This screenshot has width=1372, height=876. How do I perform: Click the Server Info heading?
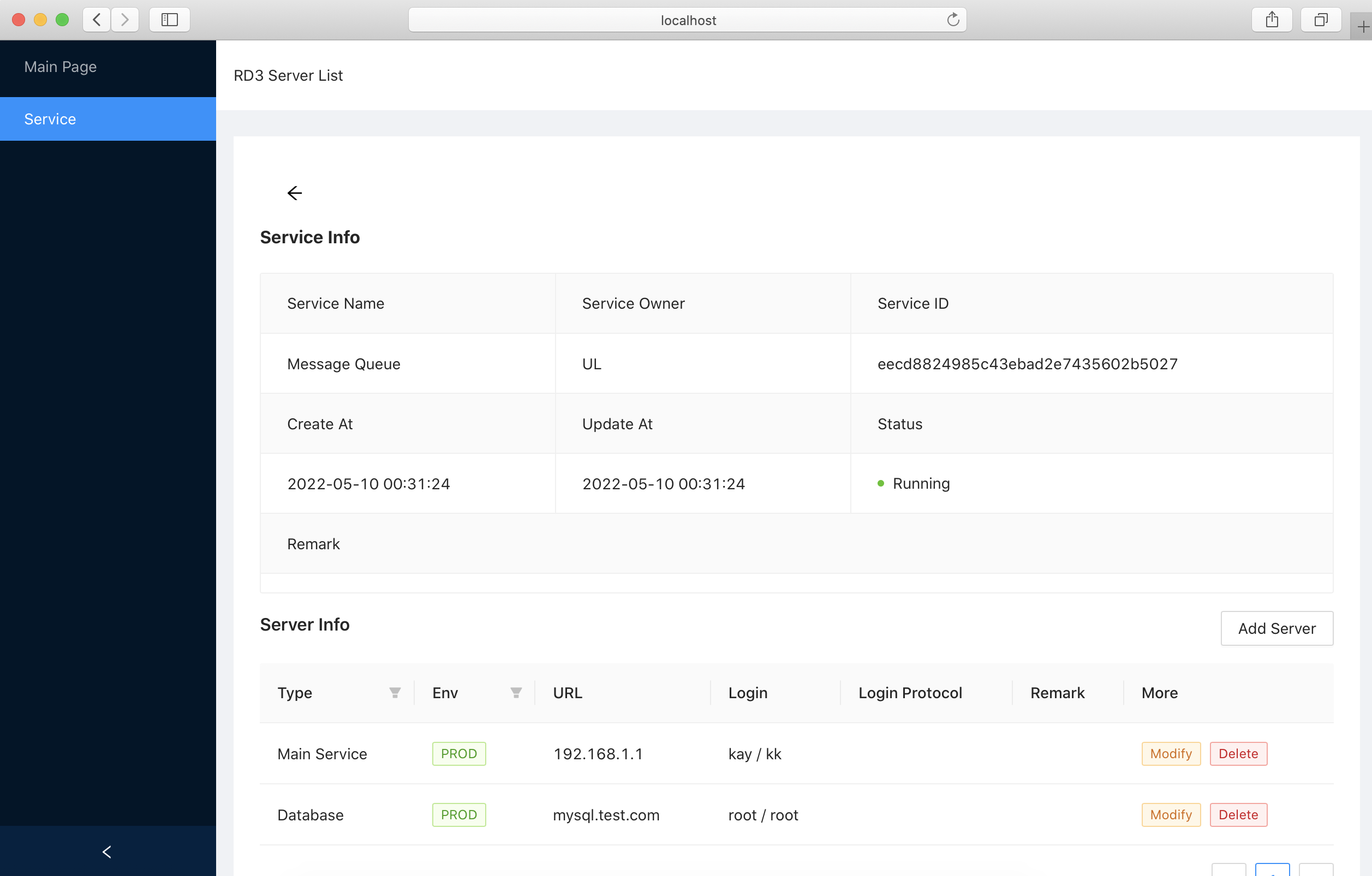pos(305,624)
